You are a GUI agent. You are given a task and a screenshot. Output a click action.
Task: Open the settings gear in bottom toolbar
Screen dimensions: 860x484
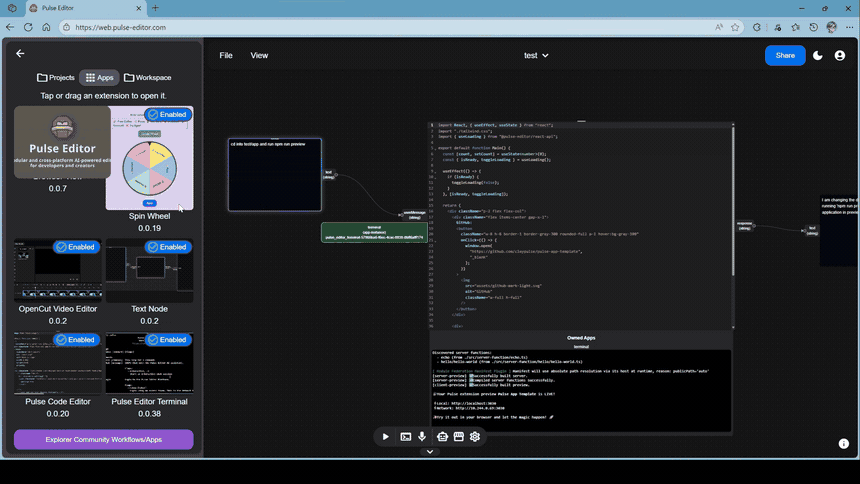tap(475, 436)
